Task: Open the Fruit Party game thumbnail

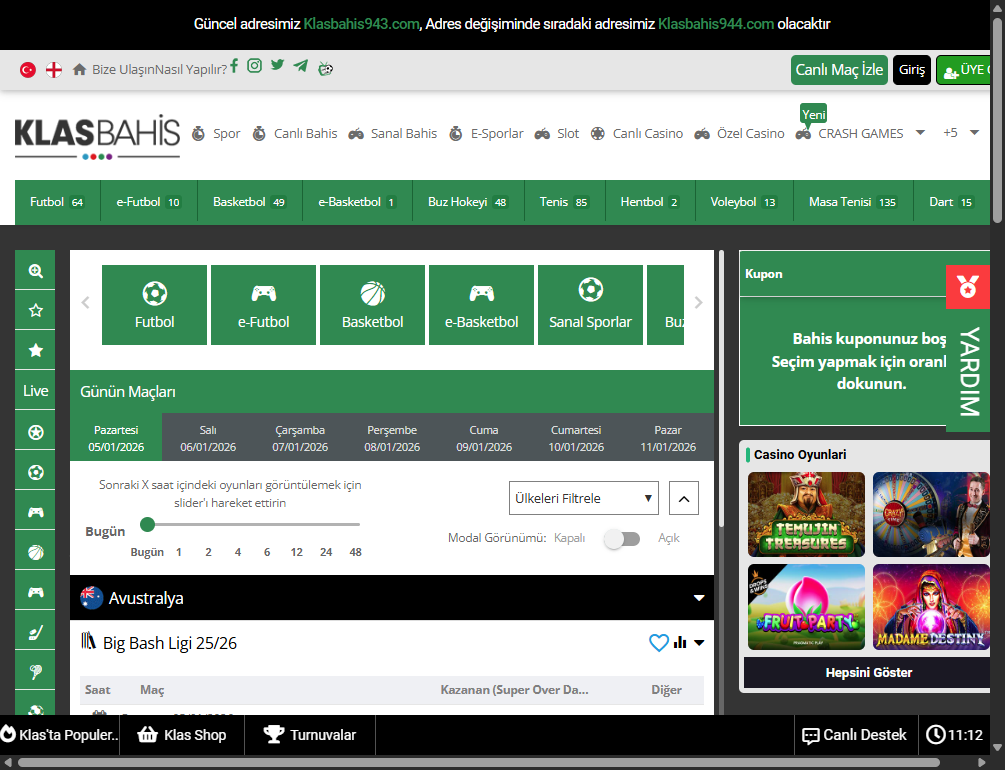Action: point(806,607)
